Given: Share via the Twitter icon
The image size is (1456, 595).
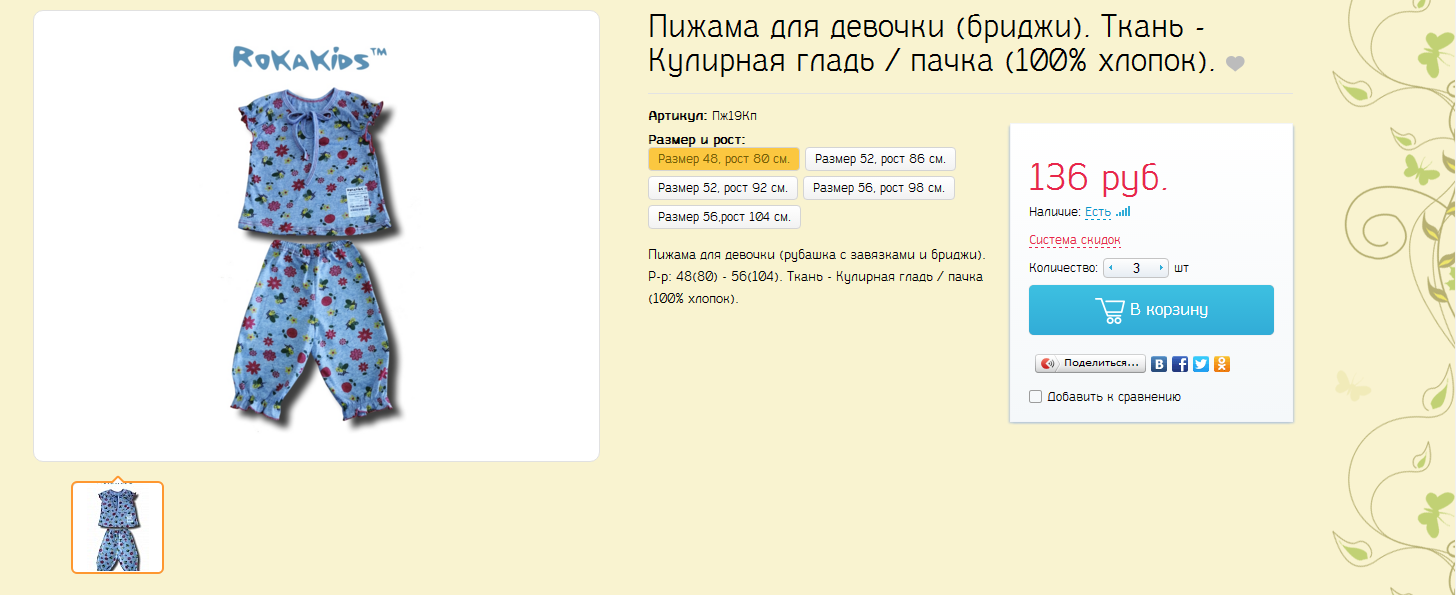Looking at the screenshot, I should [1201, 364].
